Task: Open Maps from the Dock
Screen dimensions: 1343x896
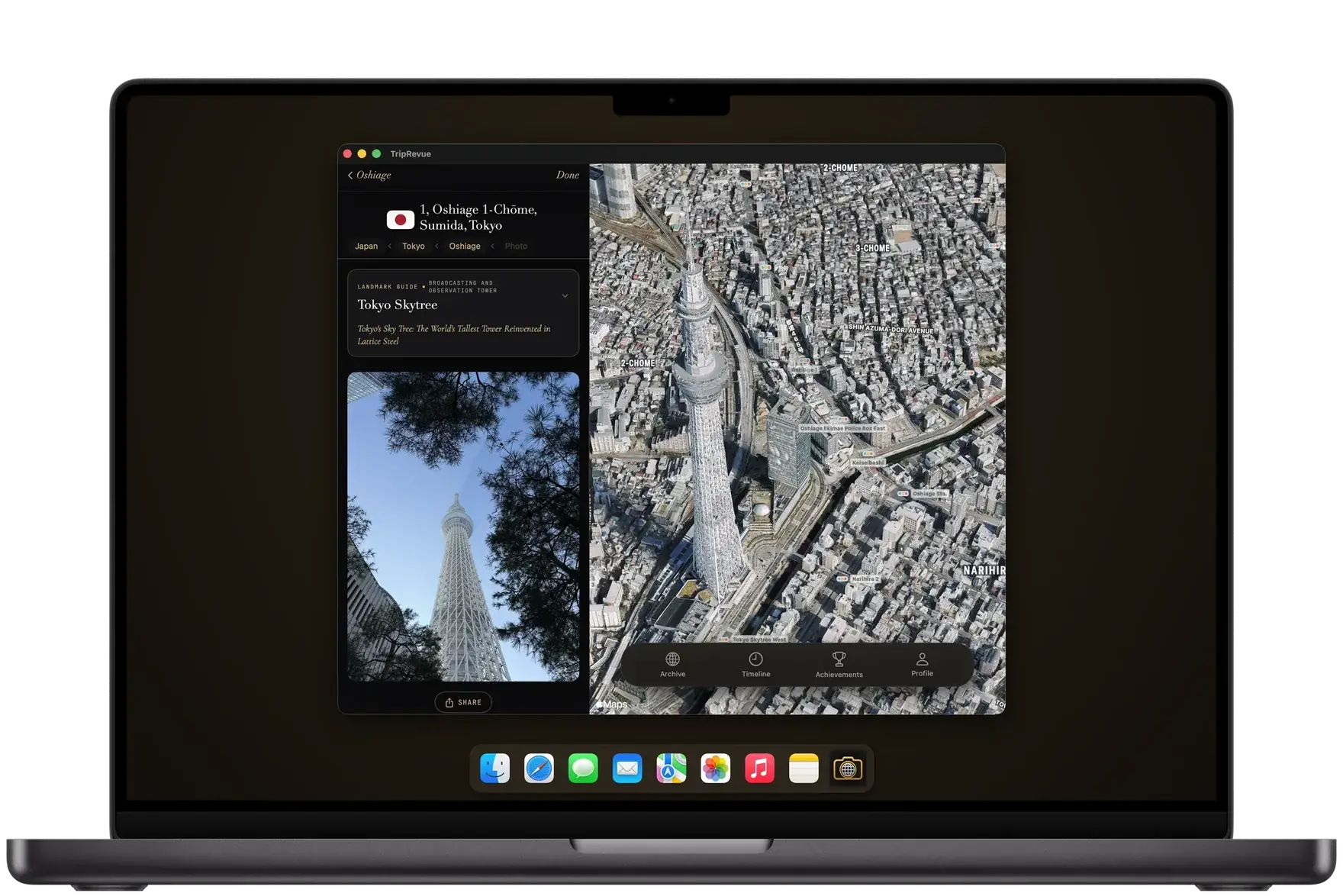Action: (671, 769)
